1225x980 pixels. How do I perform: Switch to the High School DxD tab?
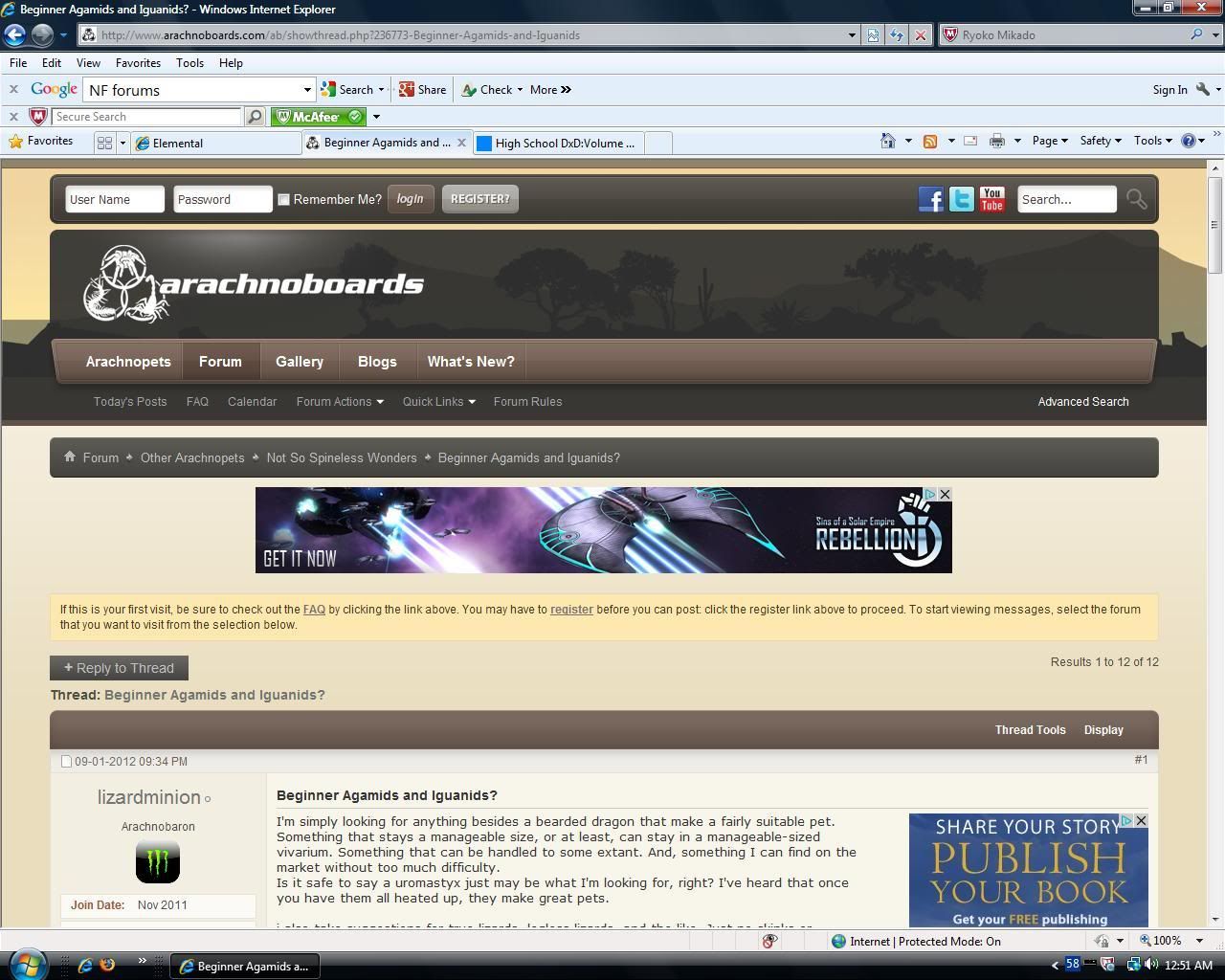coord(558,143)
